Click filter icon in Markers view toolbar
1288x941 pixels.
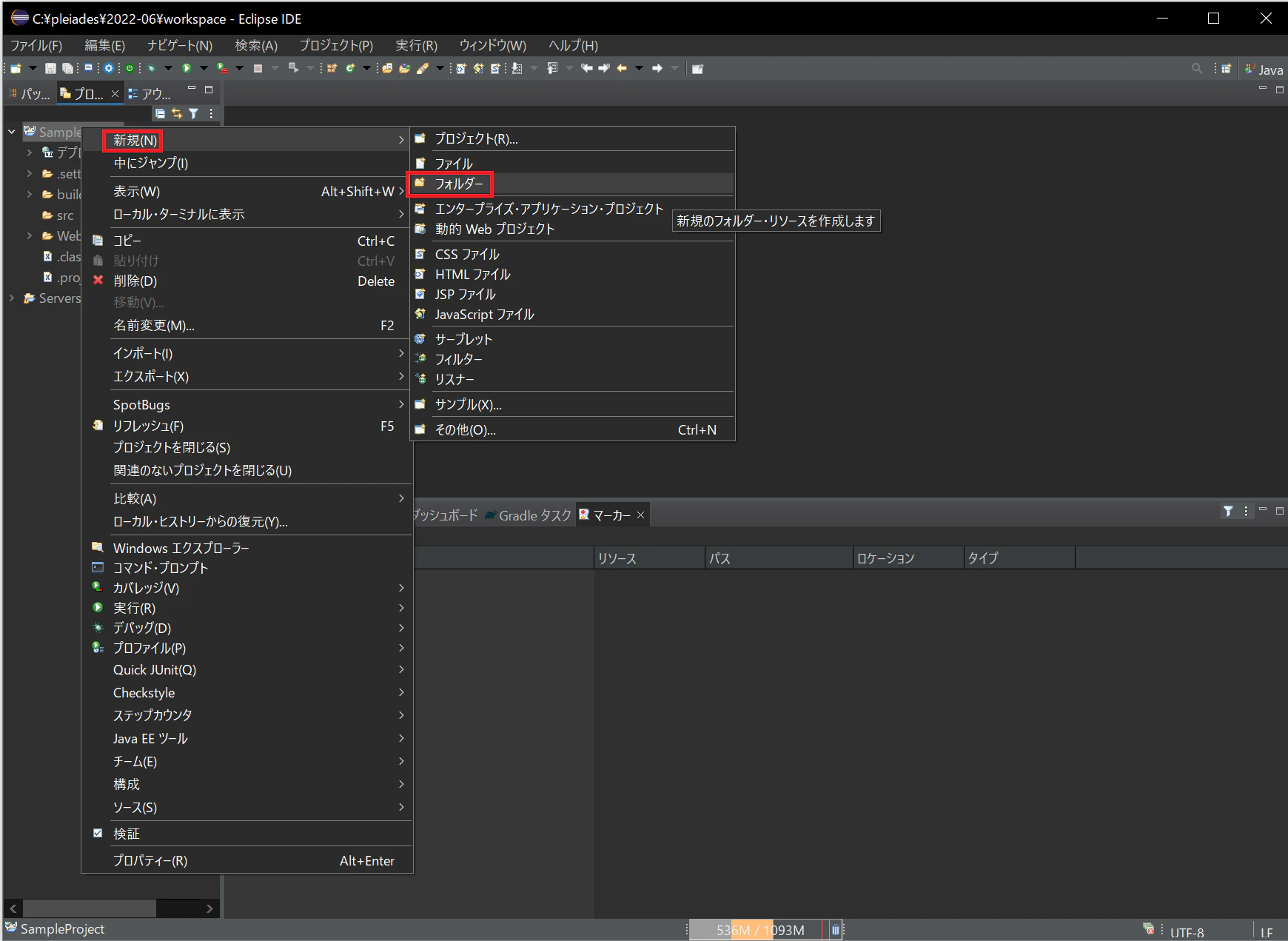(1228, 511)
